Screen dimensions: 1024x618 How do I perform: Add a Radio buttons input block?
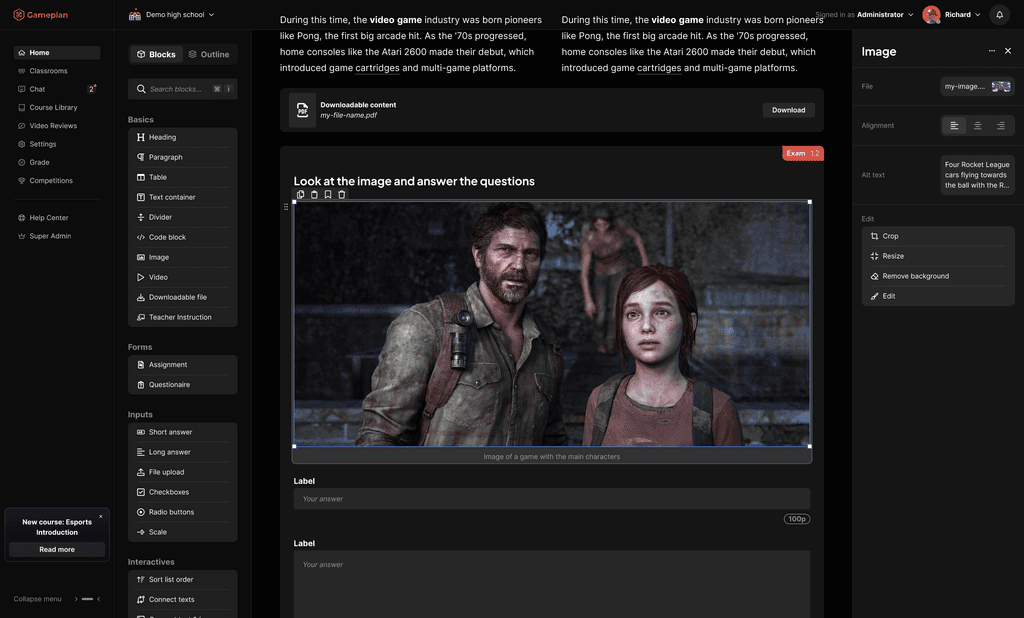pyautogui.click(x=183, y=512)
